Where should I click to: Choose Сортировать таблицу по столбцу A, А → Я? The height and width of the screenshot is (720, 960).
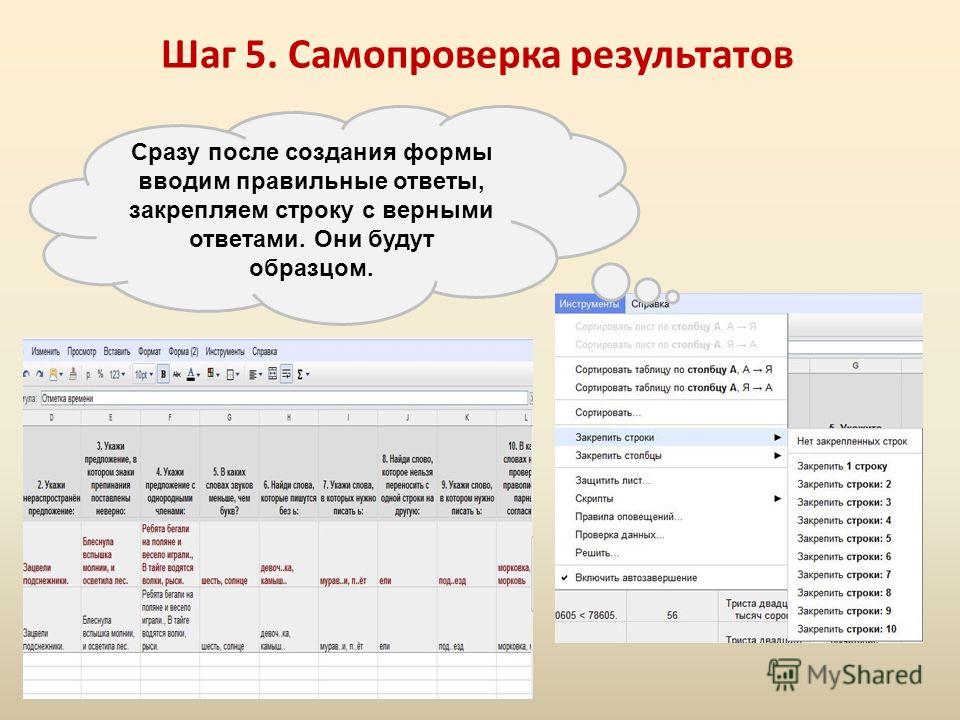point(673,369)
